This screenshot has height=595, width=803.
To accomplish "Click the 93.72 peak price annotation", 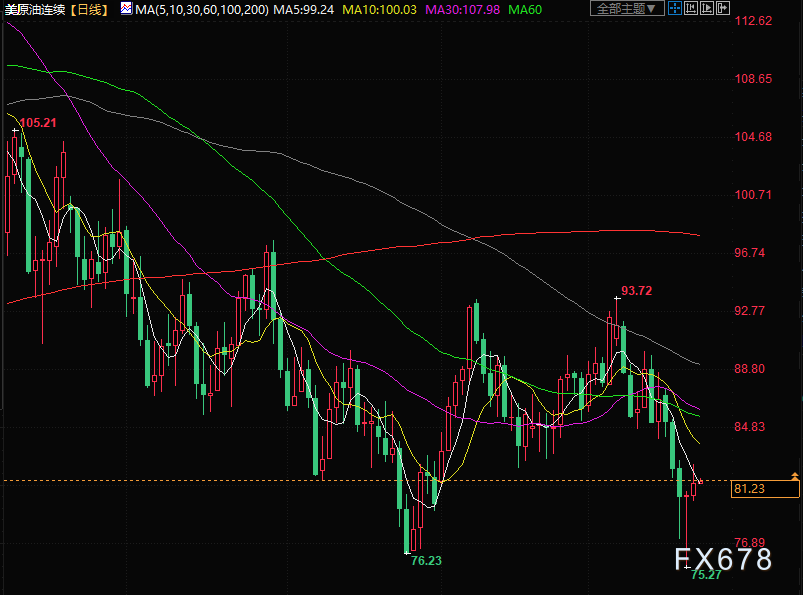I will [637, 291].
